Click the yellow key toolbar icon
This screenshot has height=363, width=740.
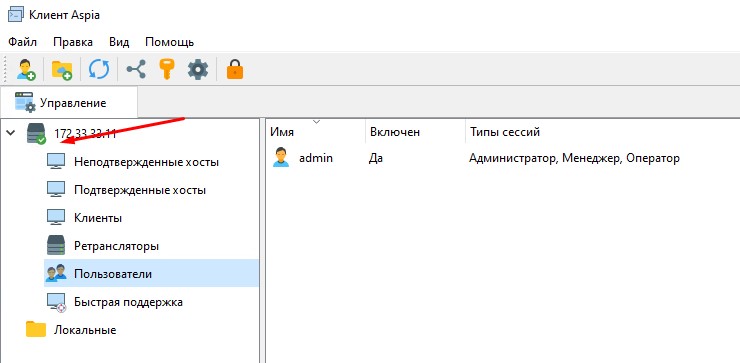[166, 69]
